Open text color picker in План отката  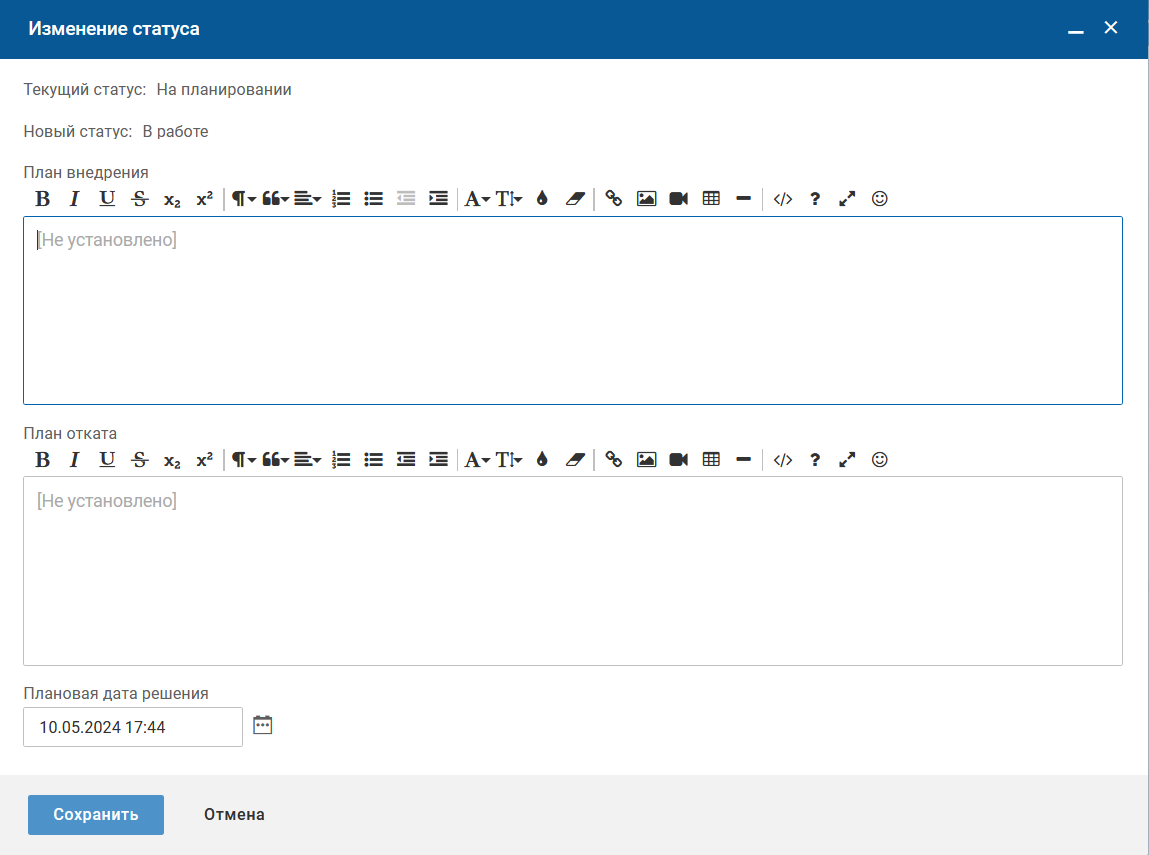point(542,460)
